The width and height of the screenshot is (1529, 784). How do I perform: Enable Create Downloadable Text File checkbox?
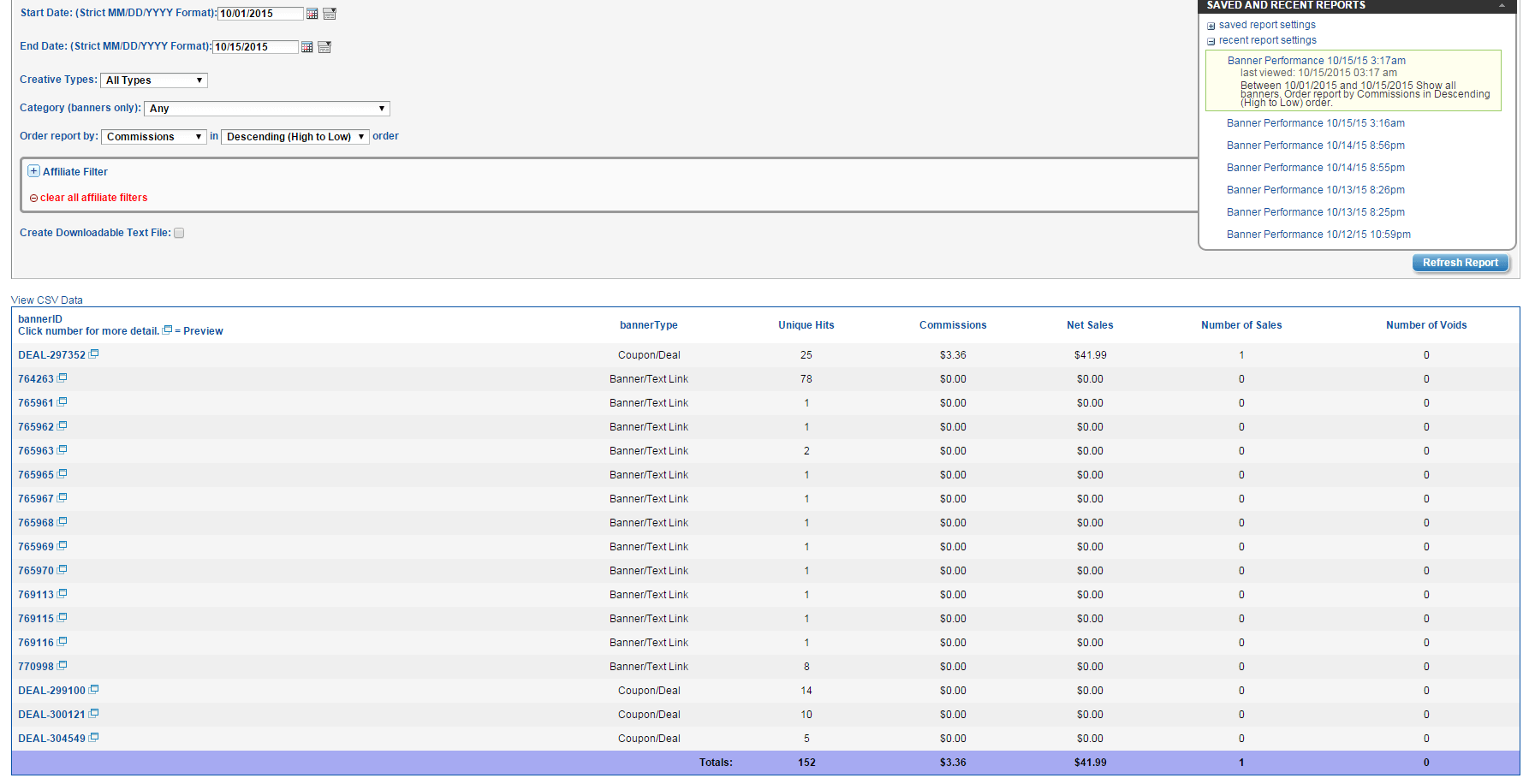click(x=179, y=233)
